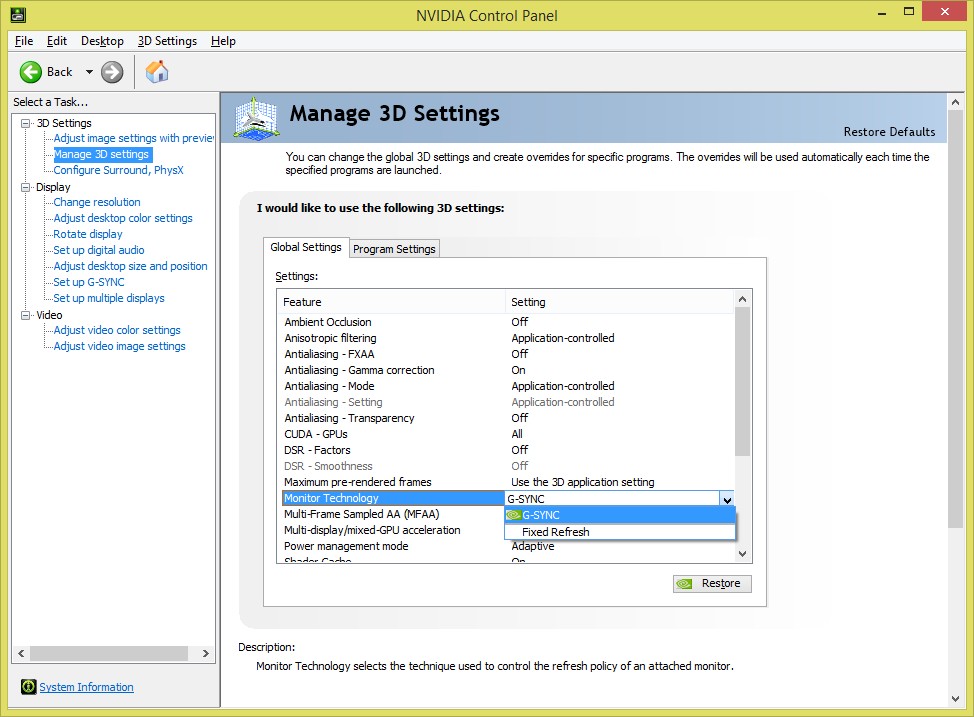Click the task pane scroll-left arrow

coord(22,654)
